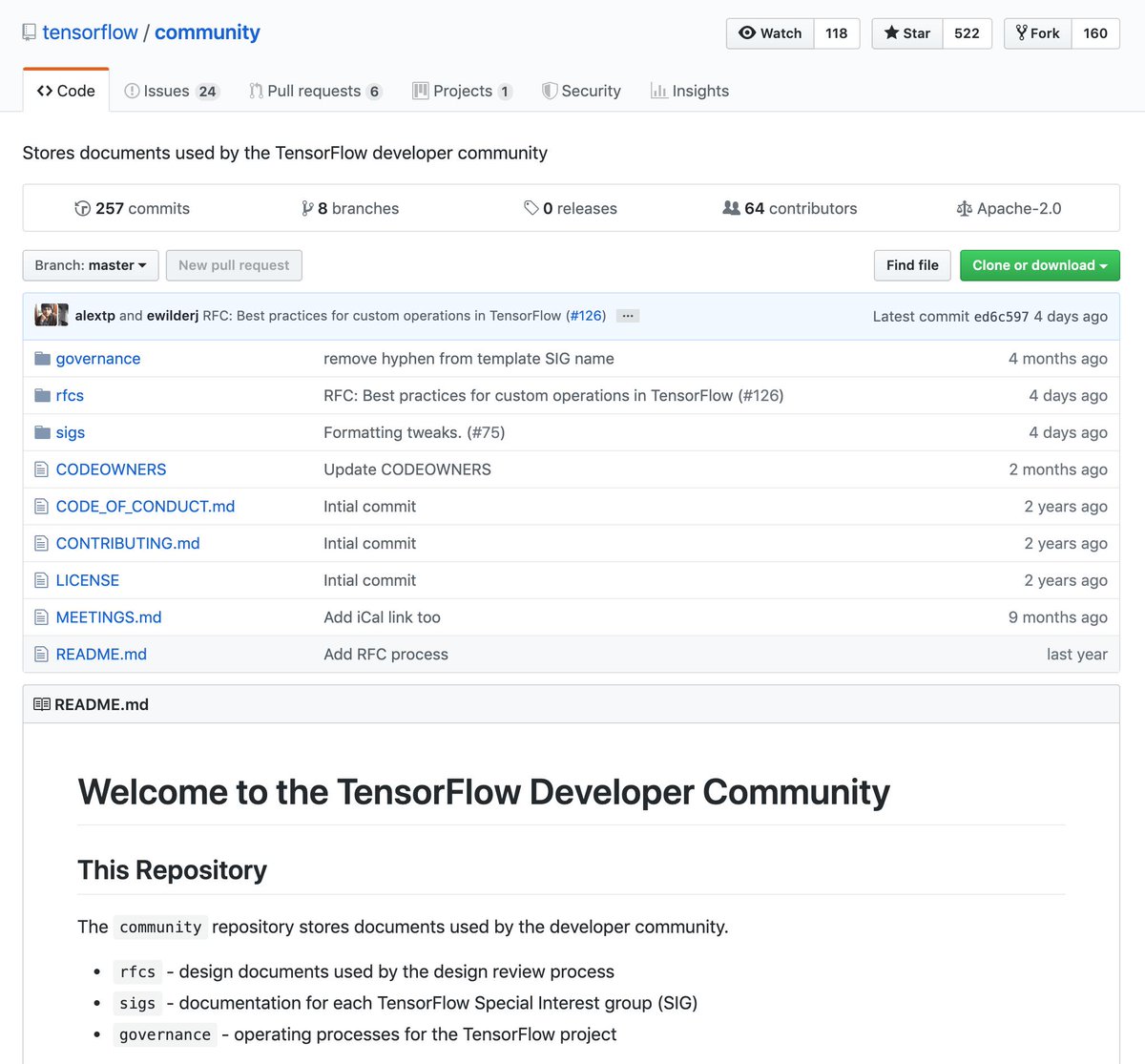Click the MEETINGS.md file icon
Viewport: 1145px width, 1064px height.
41,617
